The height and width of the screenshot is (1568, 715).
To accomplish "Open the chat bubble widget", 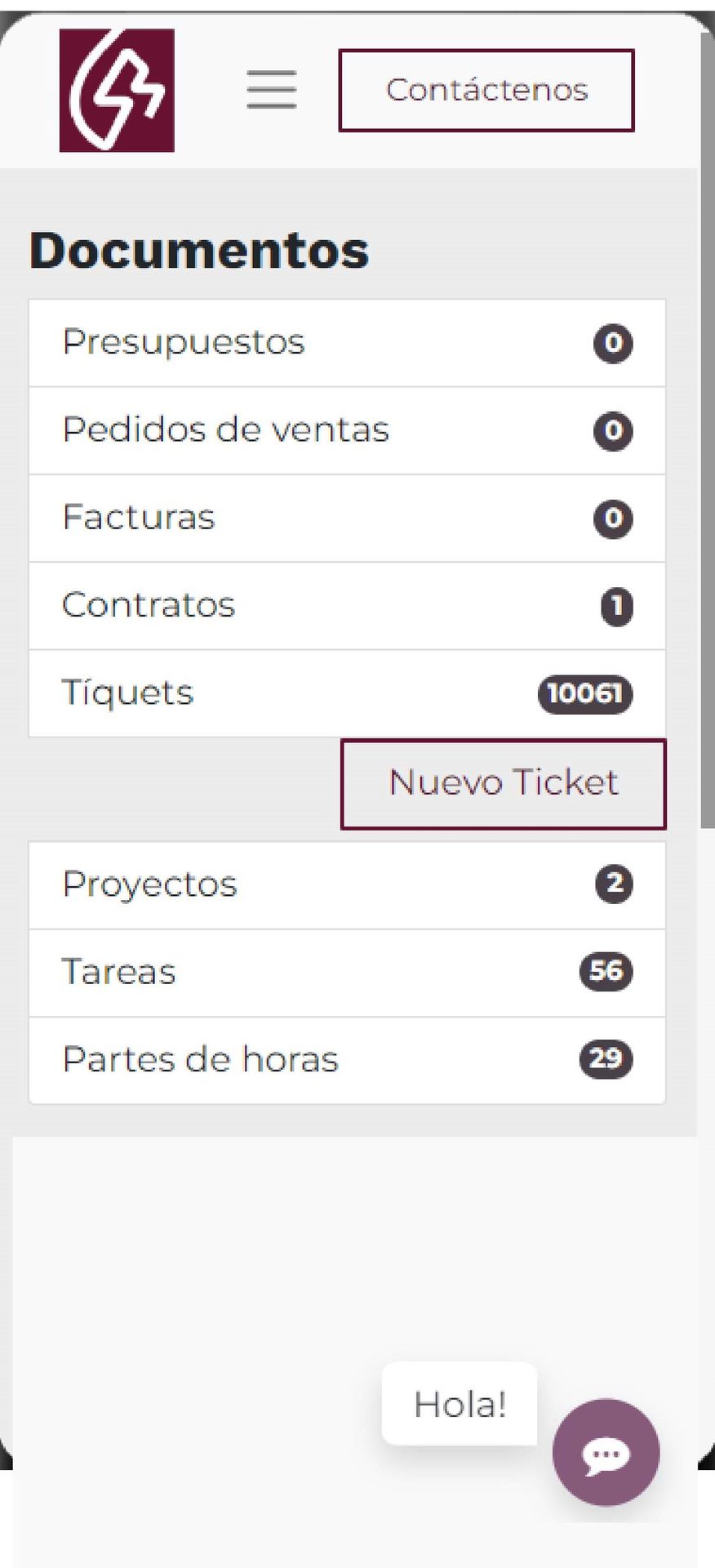I will click(606, 1451).
